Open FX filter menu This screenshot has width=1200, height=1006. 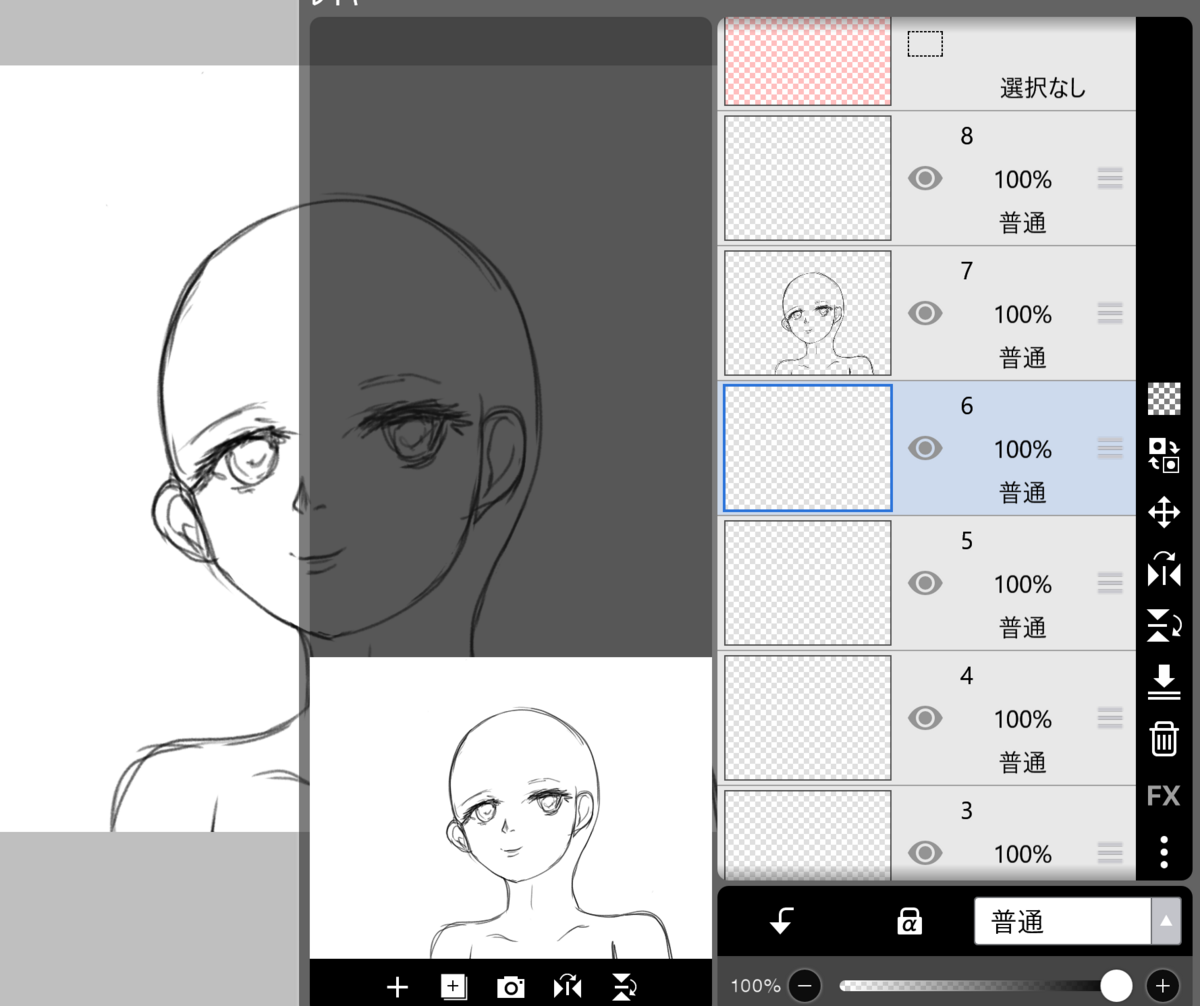(x=1164, y=796)
